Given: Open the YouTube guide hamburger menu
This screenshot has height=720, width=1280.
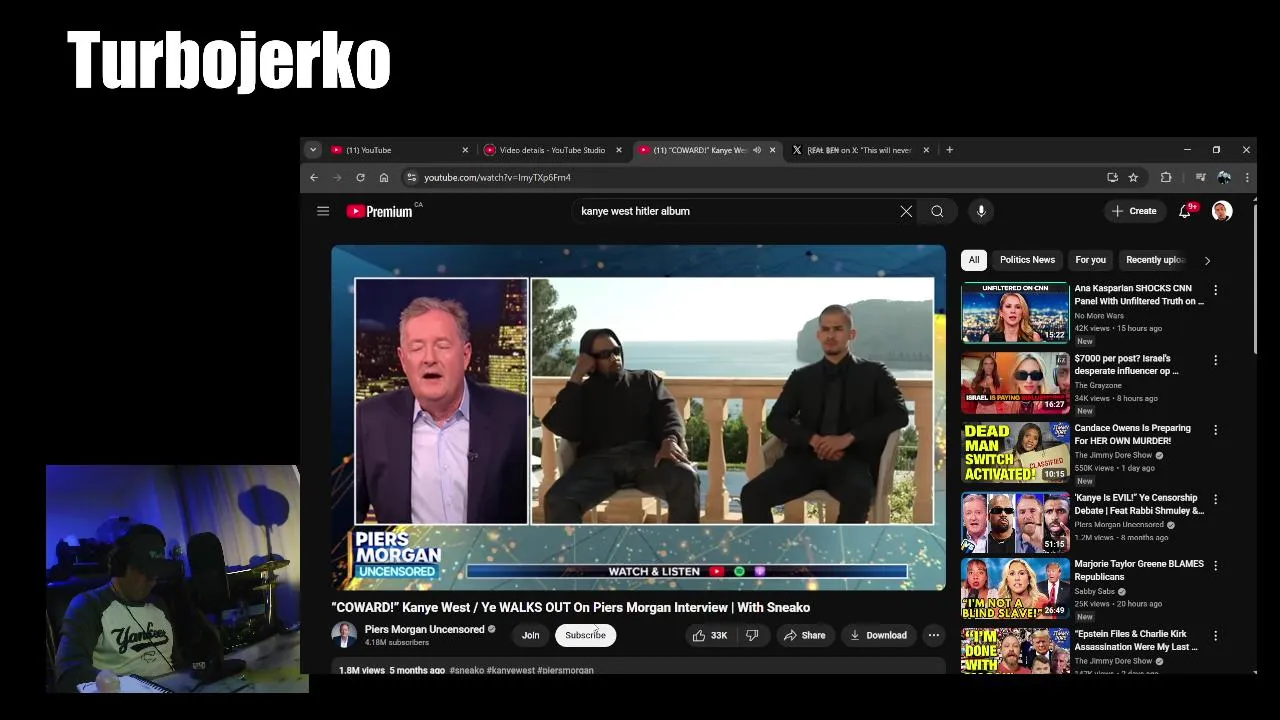Looking at the screenshot, I should coord(323,211).
